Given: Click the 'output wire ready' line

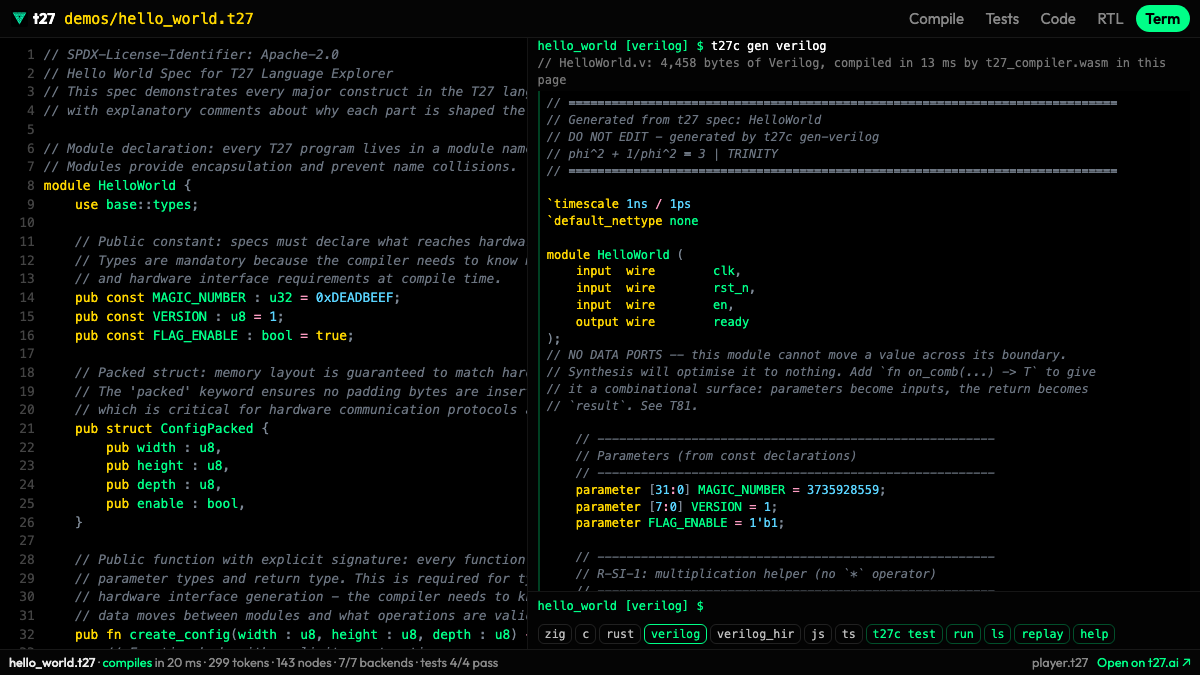Looking at the screenshot, I should click(663, 322).
